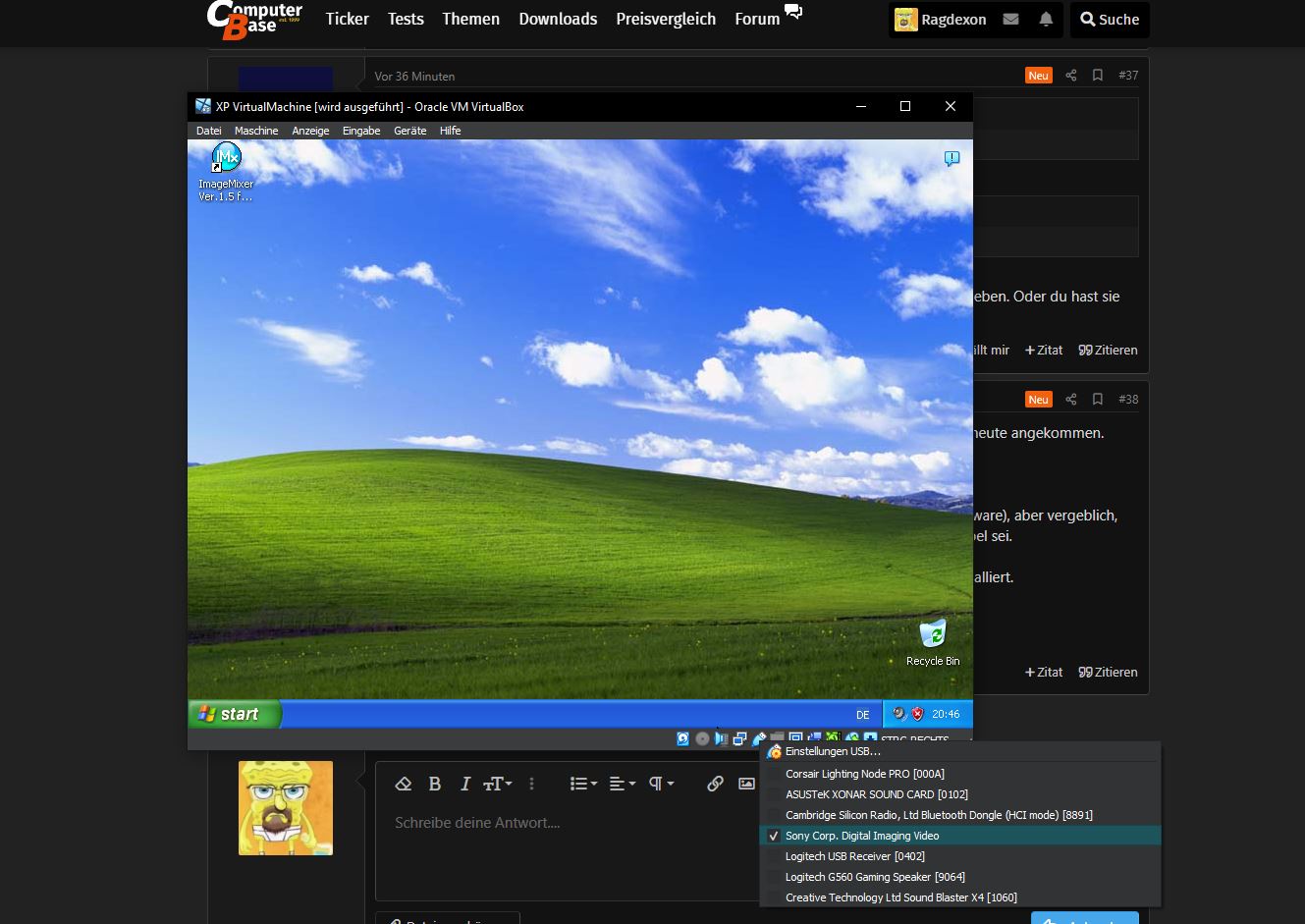Click the USB plug icon in VirtualBox status bar
The width and height of the screenshot is (1305, 924).
(x=758, y=736)
